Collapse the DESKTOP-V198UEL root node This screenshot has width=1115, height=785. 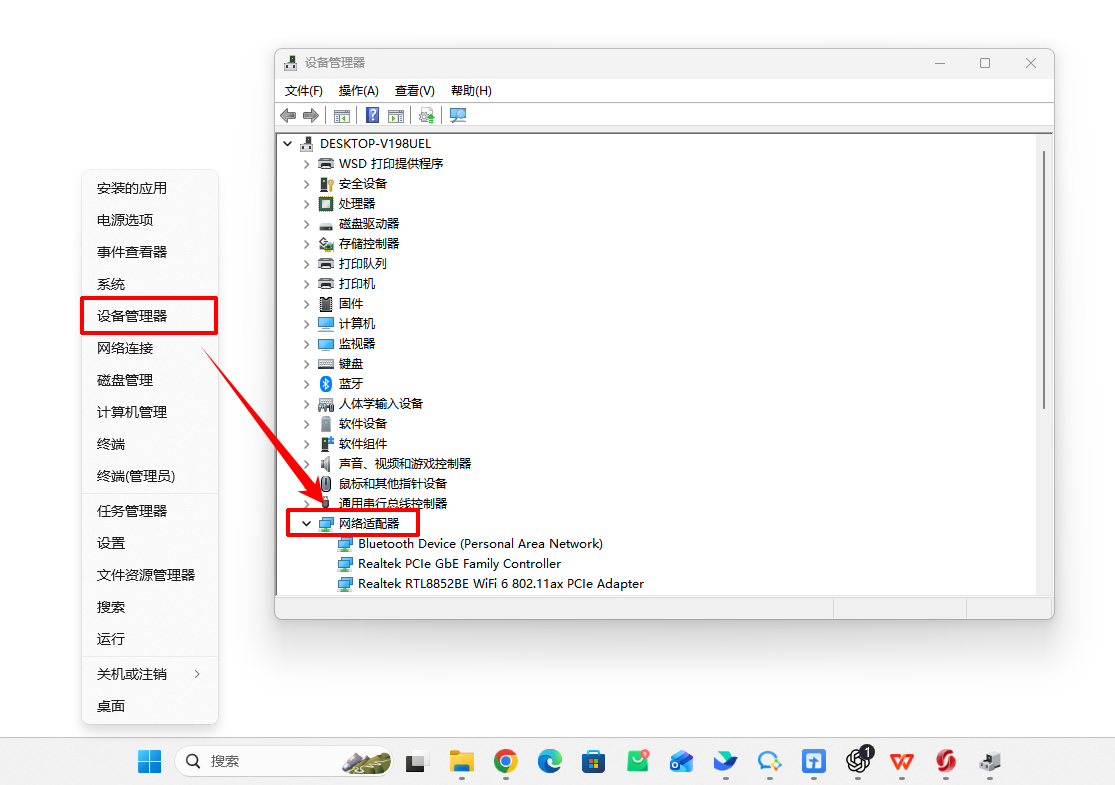pyautogui.click(x=287, y=144)
